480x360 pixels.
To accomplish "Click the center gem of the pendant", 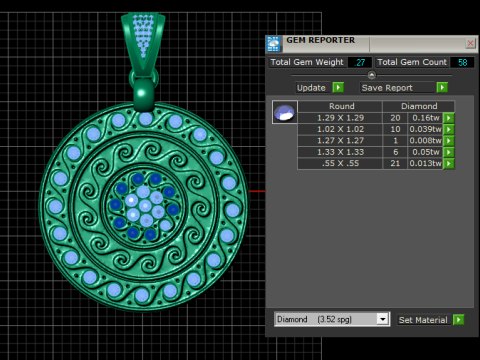I will click(145, 206).
